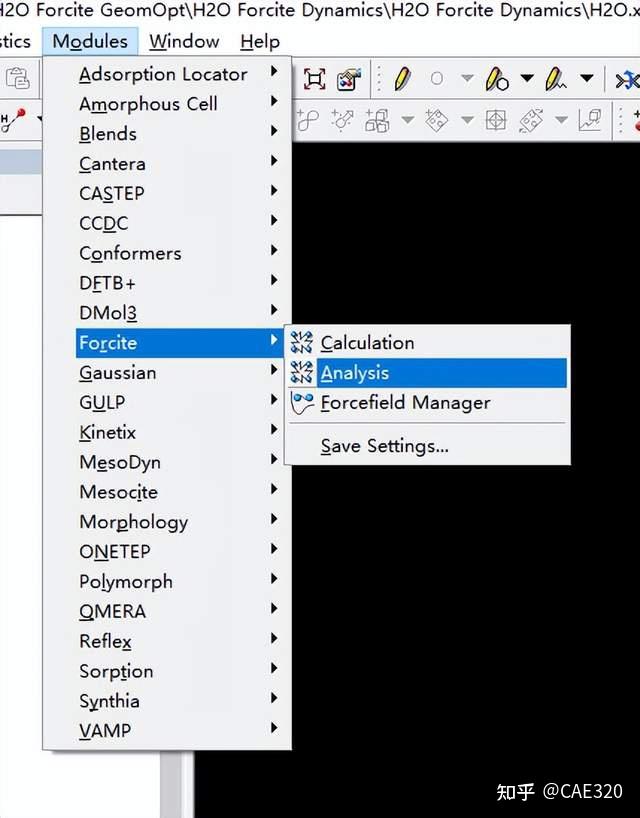Select Synthia module entry

click(179, 701)
